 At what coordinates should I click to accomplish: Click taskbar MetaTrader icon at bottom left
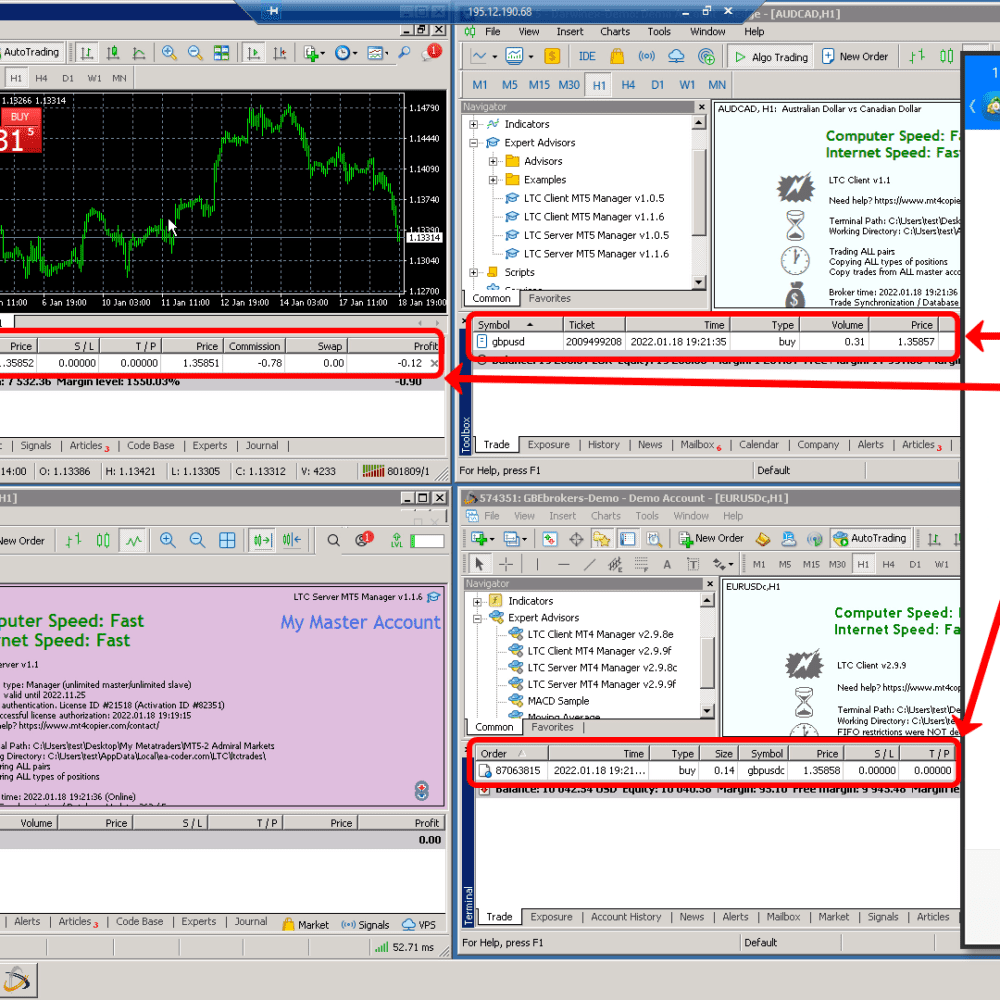pos(18,980)
